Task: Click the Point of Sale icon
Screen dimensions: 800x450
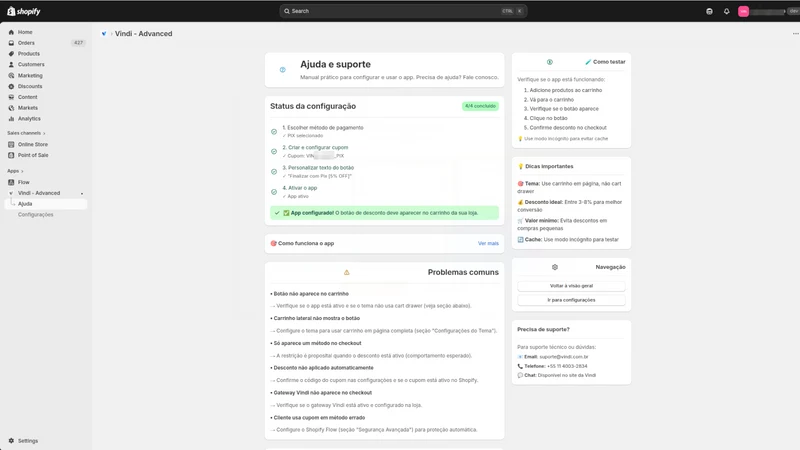Action: pos(11,155)
